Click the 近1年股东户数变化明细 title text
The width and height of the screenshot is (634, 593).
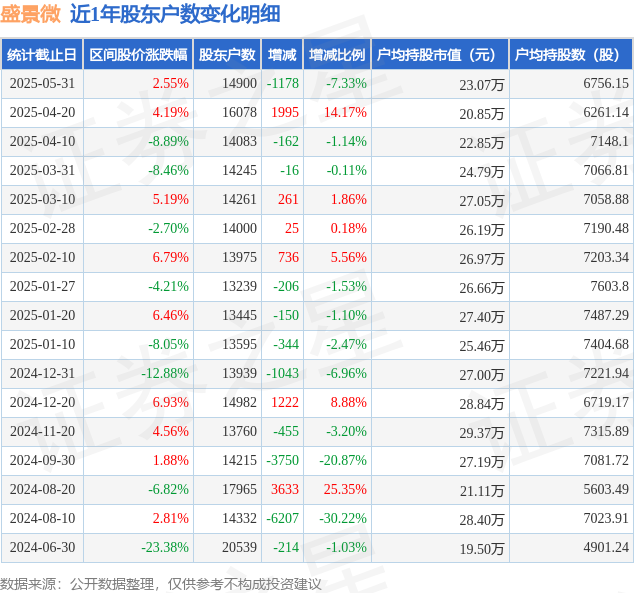pyautogui.click(x=175, y=14)
